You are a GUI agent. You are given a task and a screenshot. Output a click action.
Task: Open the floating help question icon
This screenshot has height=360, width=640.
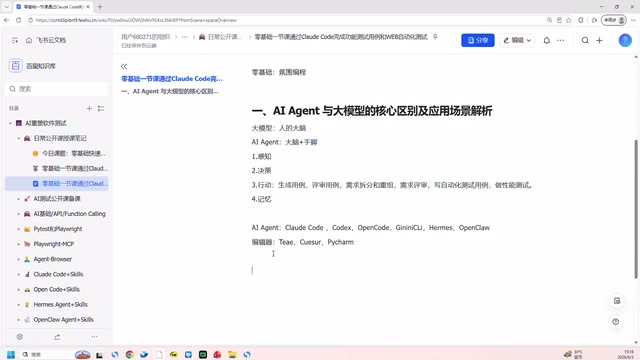click(x=616, y=322)
